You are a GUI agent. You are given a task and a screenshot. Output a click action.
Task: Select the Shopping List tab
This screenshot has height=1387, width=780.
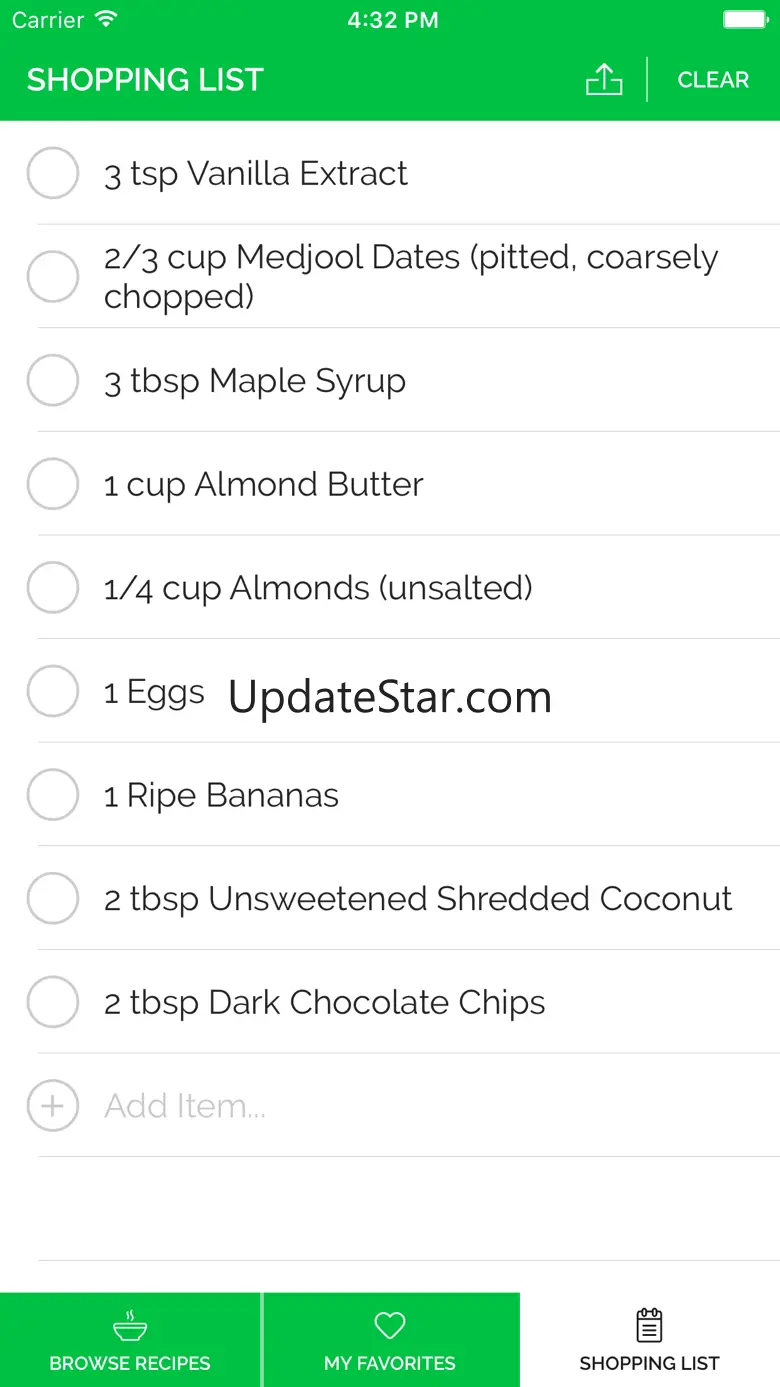pyautogui.click(x=650, y=1340)
